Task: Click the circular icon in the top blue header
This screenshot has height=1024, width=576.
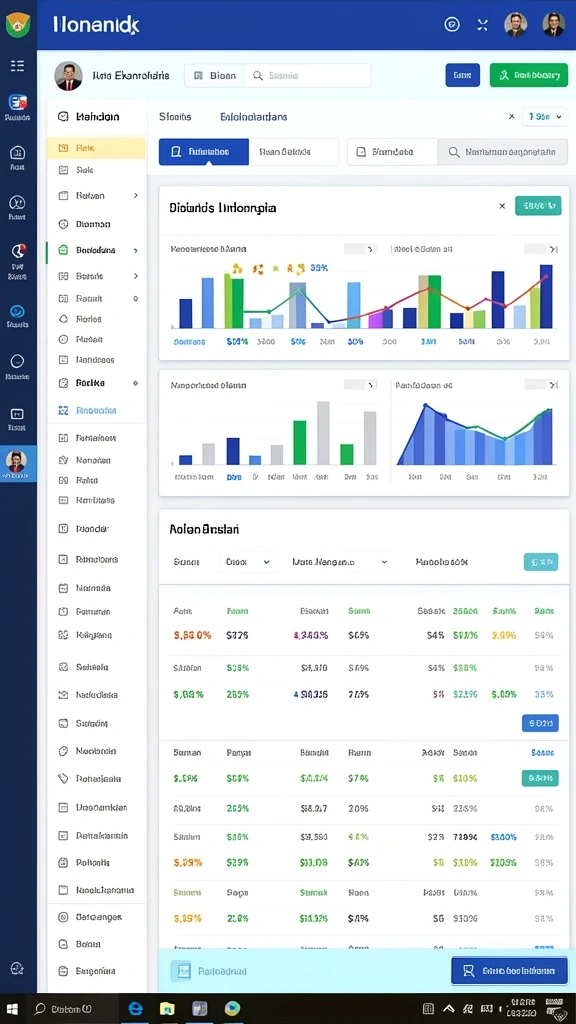Action: coord(452,25)
